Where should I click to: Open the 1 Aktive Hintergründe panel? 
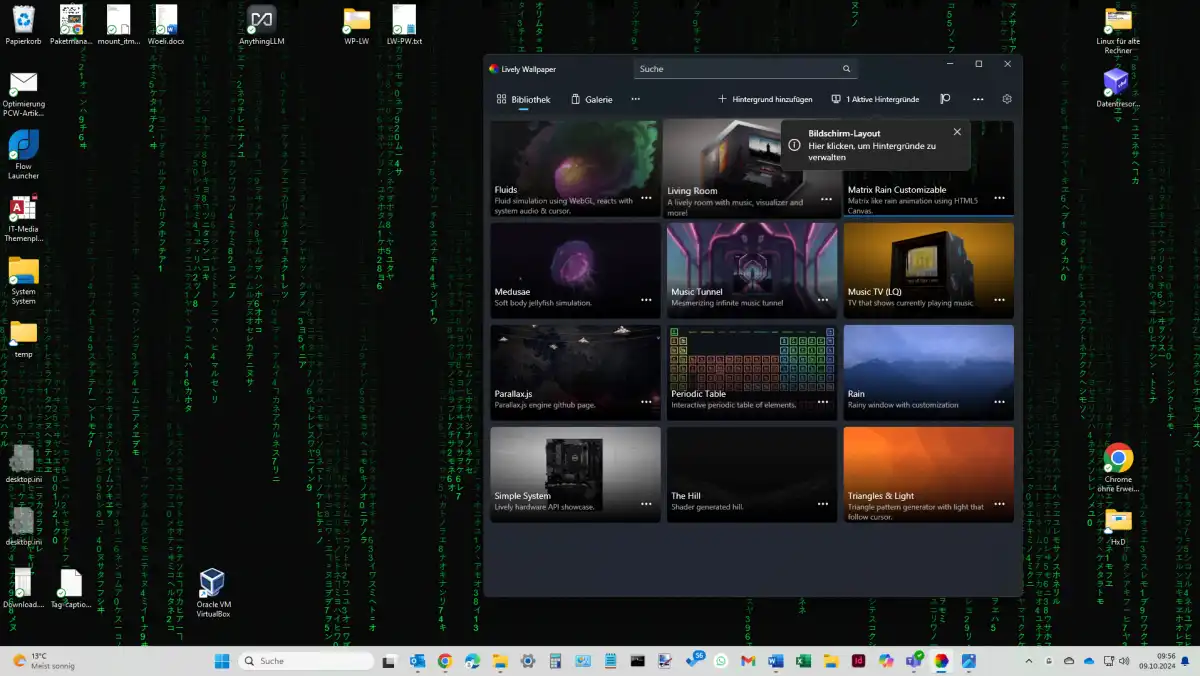875,99
